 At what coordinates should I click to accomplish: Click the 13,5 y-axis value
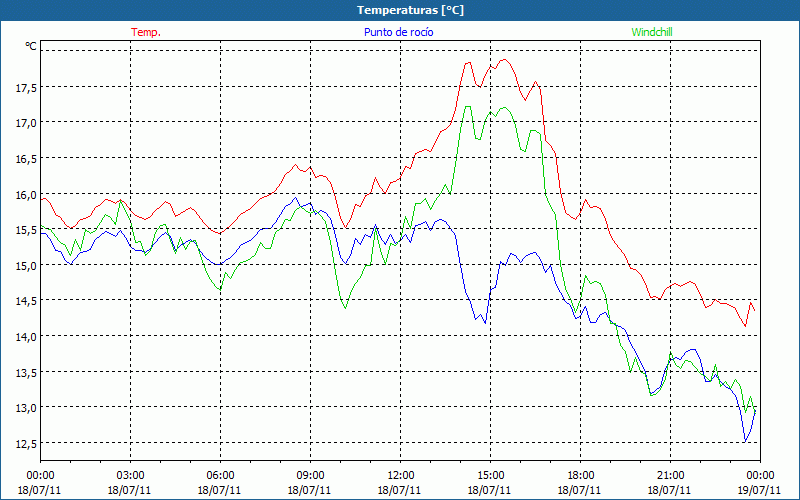pyautogui.click(x=26, y=373)
